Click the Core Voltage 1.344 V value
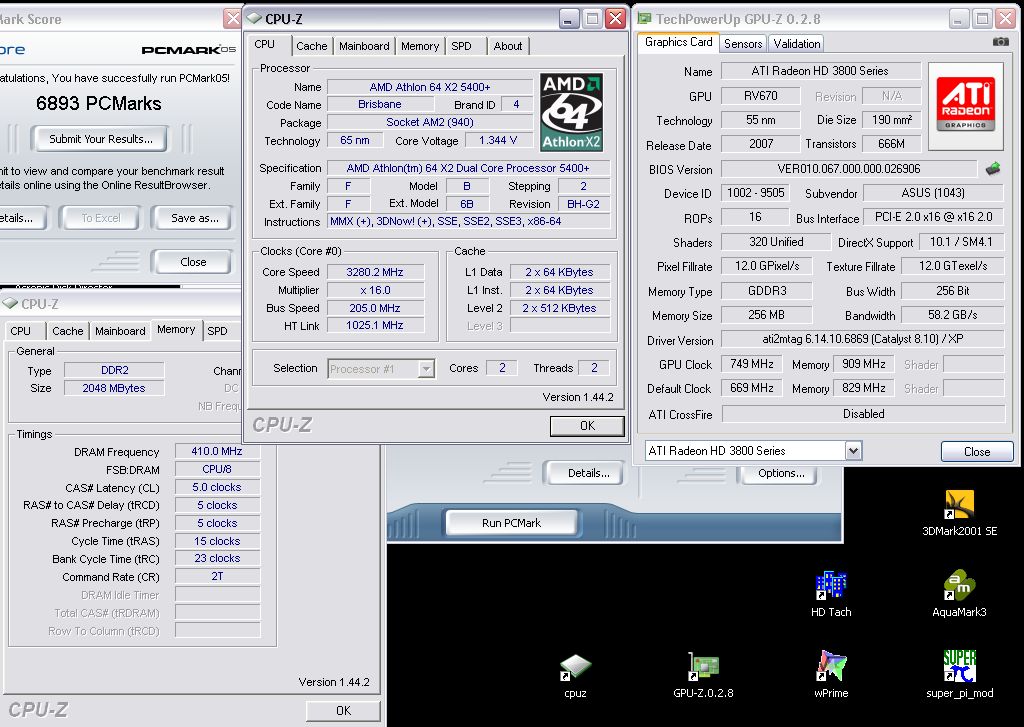 pos(498,140)
